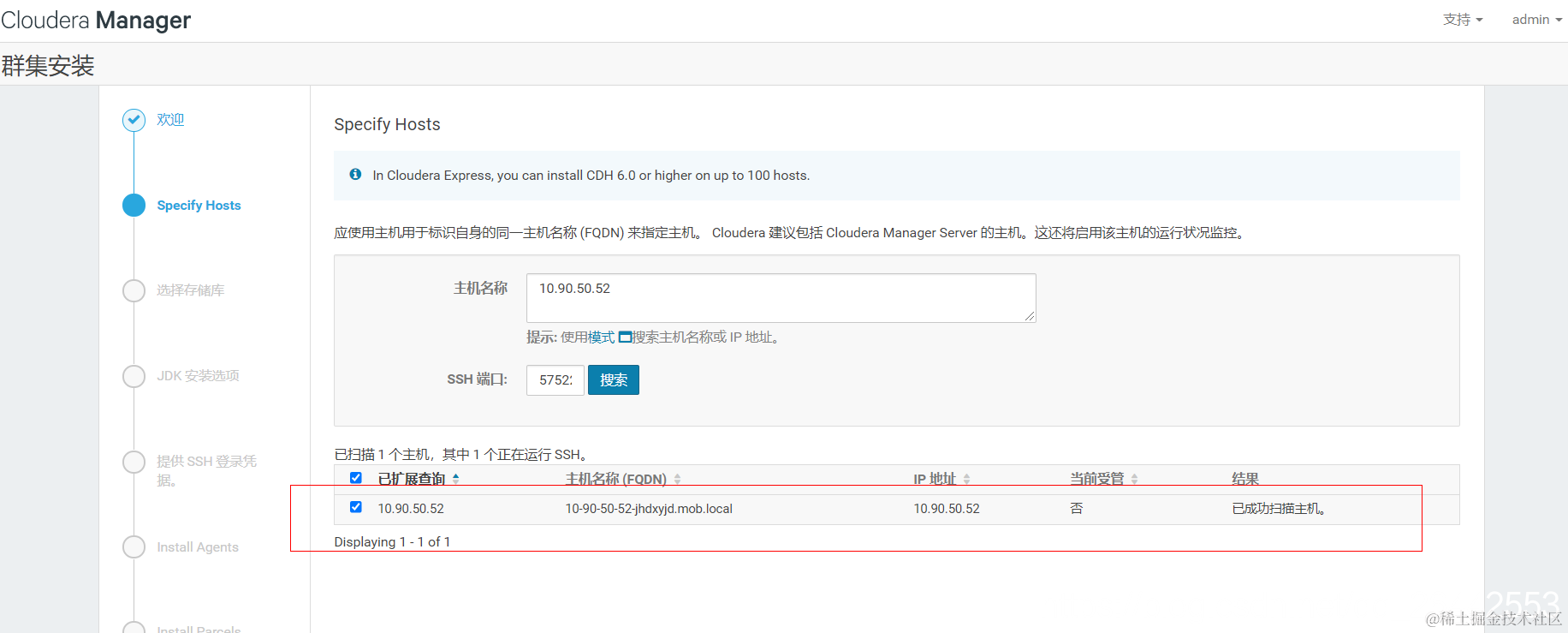Click the info icon in the Express notice

(355, 175)
